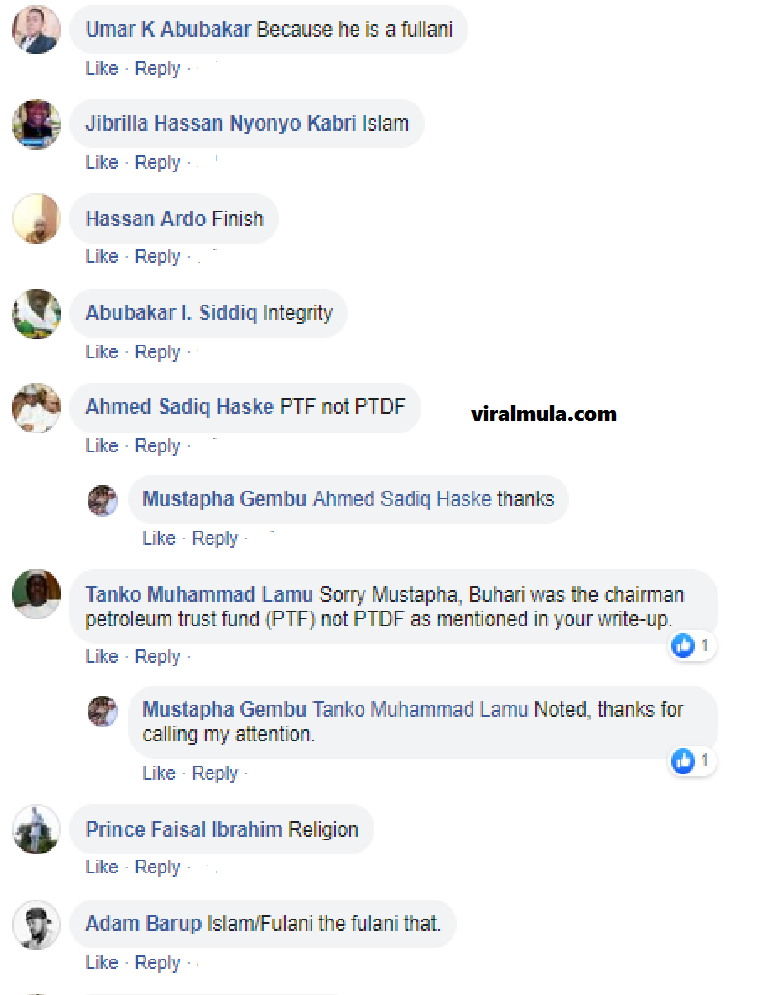Like Adam Barup's Islam/Fulani comment
Image resolution: width=768 pixels, height=995 pixels.
pos(102,963)
